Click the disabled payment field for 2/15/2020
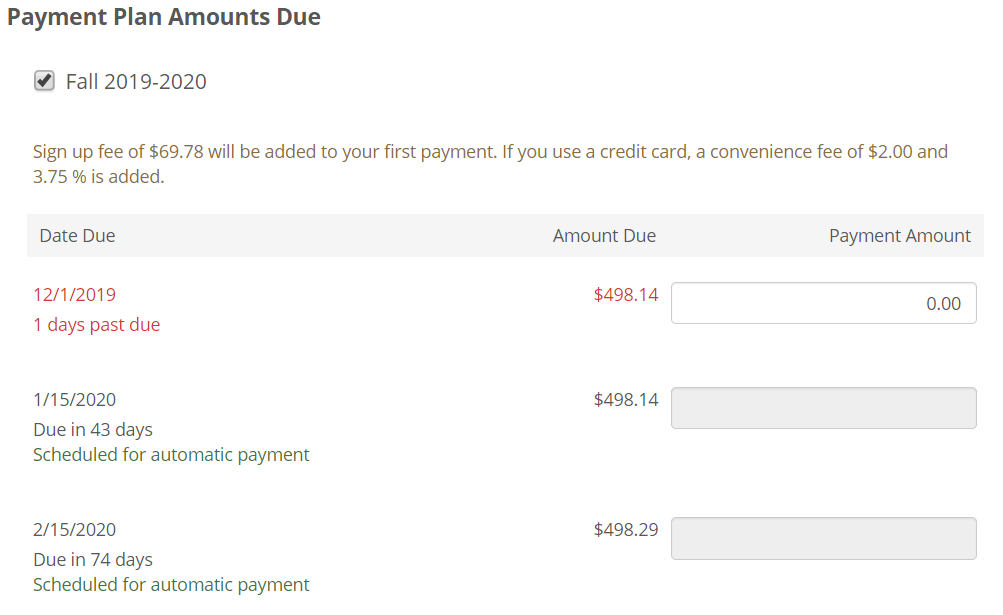 tap(823, 538)
